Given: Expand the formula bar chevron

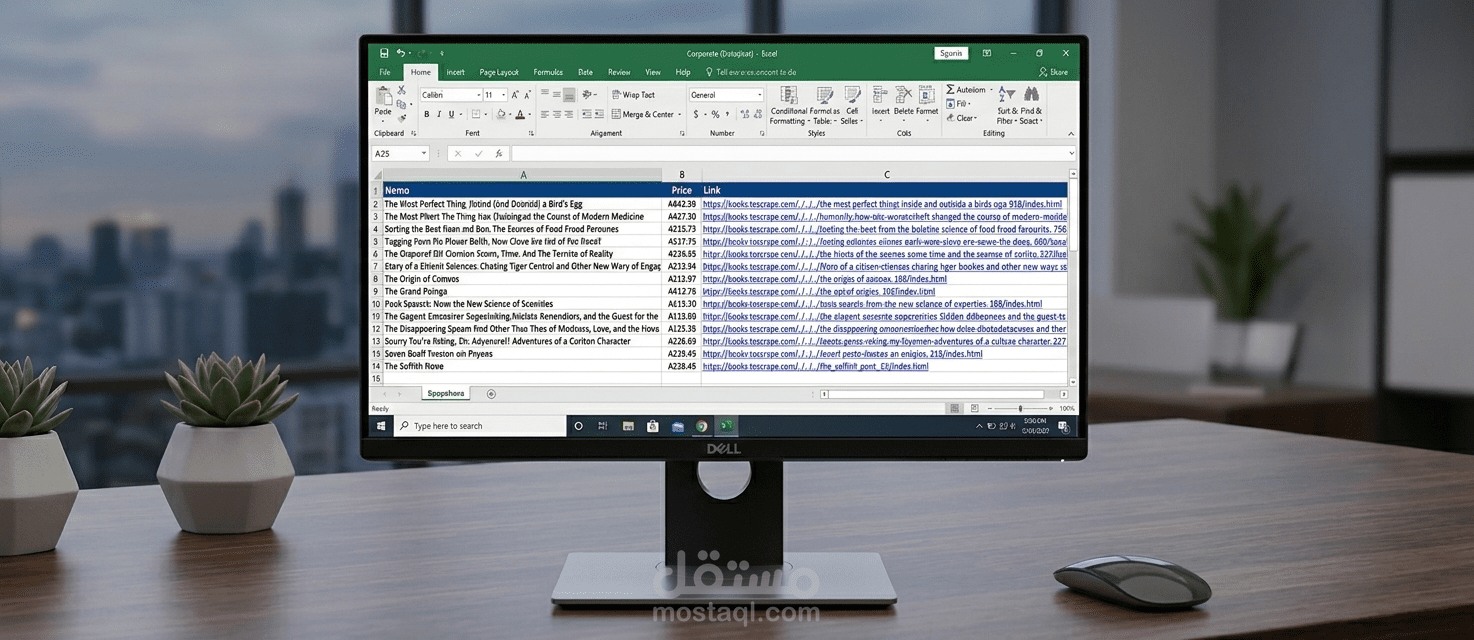Looking at the screenshot, I should tap(1071, 154).
